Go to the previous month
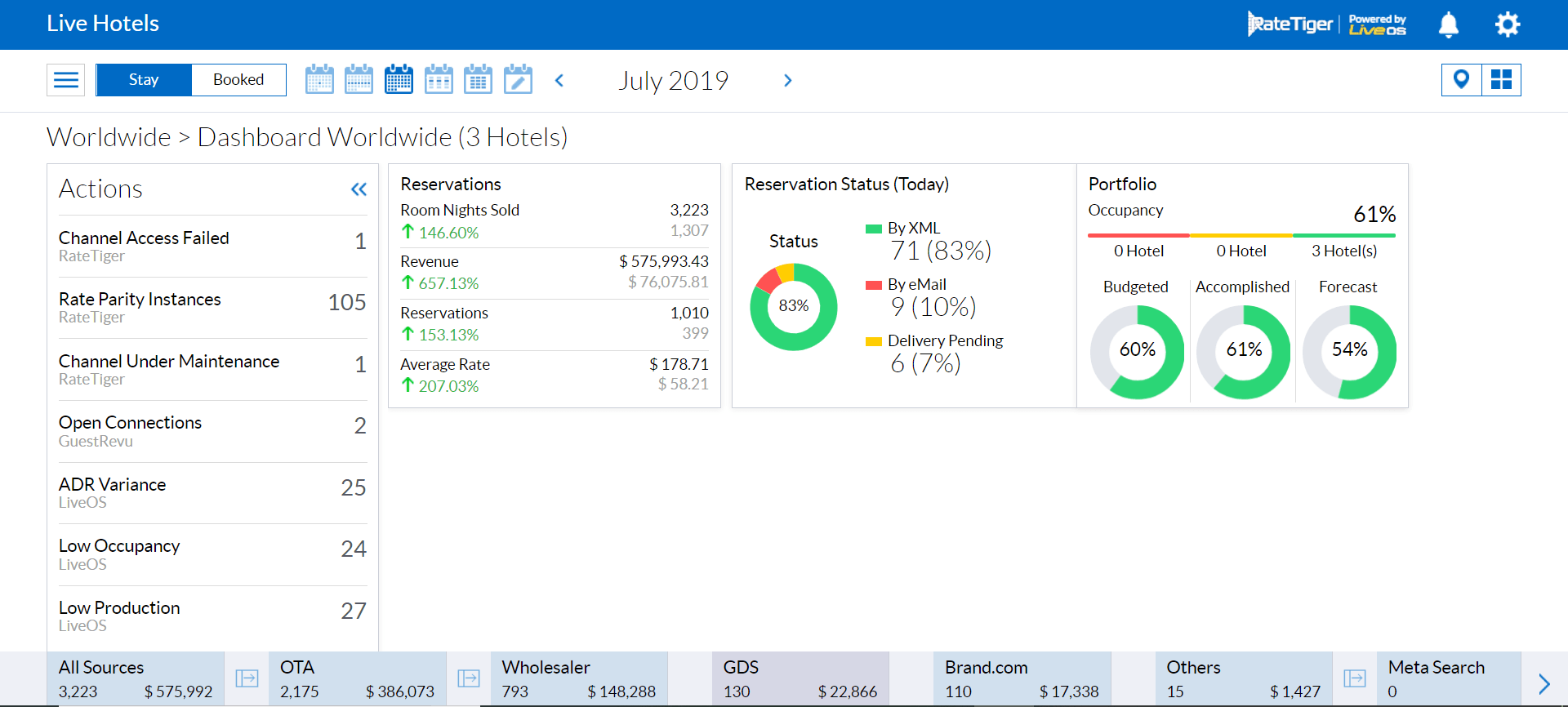 coord(559,80)
